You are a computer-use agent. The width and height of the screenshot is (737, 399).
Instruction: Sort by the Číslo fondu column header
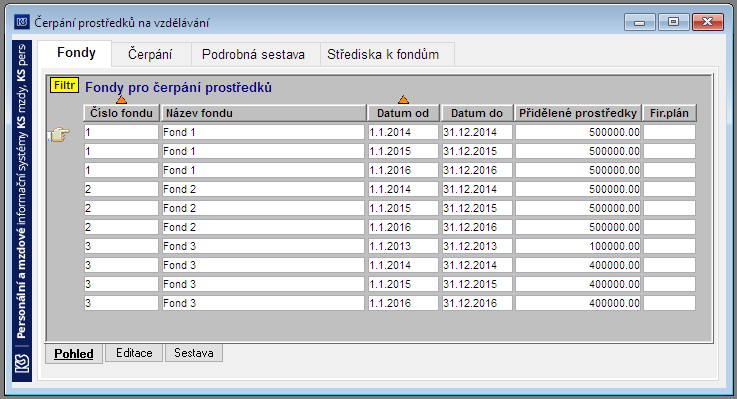(x=121, y=113)
